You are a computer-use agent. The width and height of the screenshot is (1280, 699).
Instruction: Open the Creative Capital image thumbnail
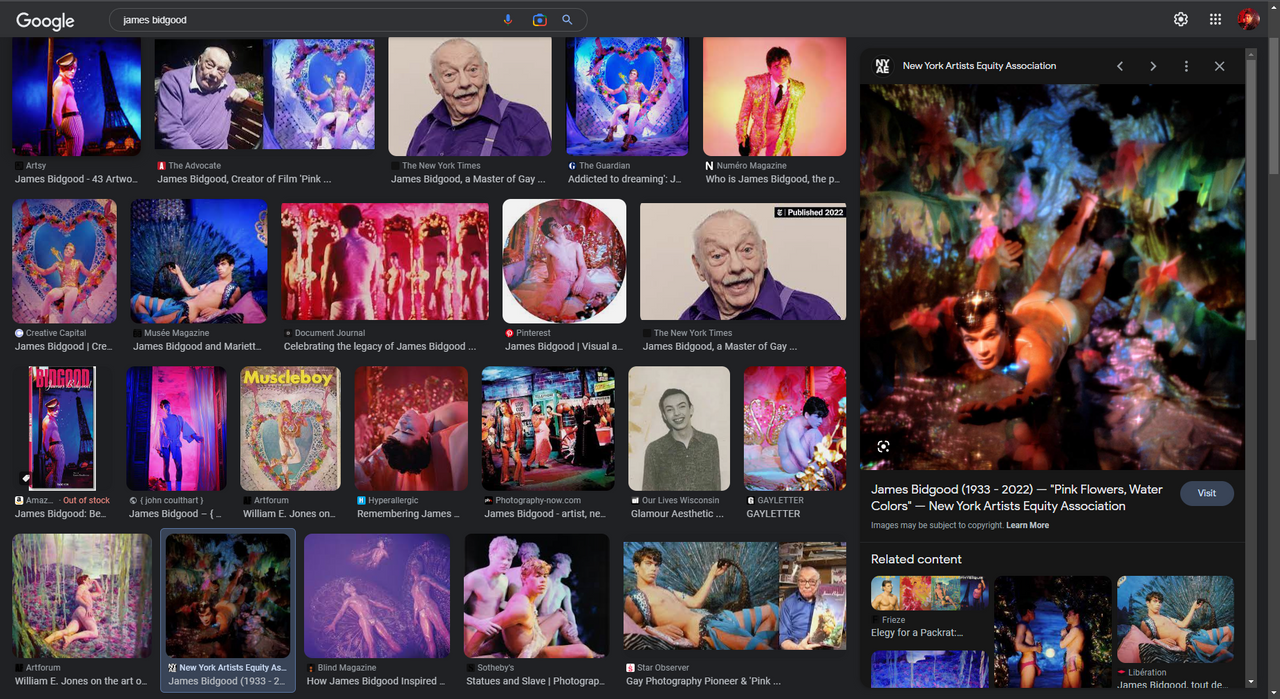(x=64, y=261)
